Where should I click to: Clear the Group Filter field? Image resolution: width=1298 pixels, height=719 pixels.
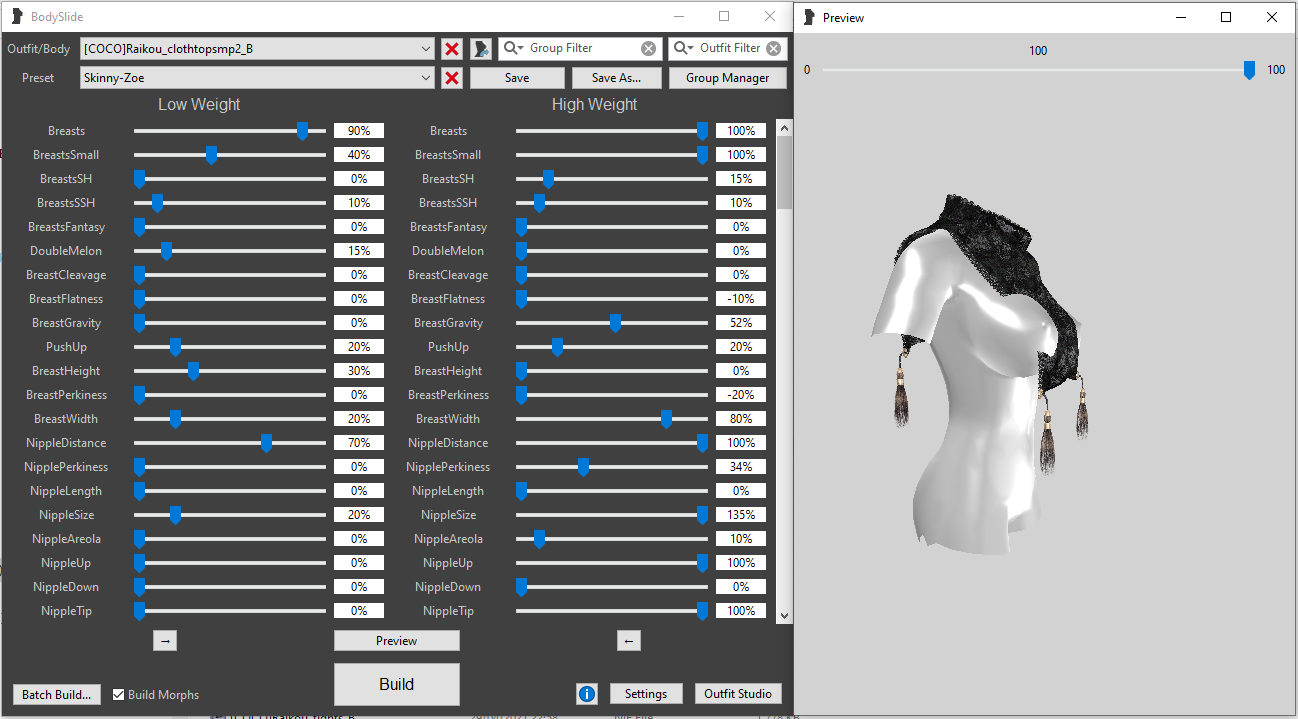pyautogui.click(x=649, y=48)
